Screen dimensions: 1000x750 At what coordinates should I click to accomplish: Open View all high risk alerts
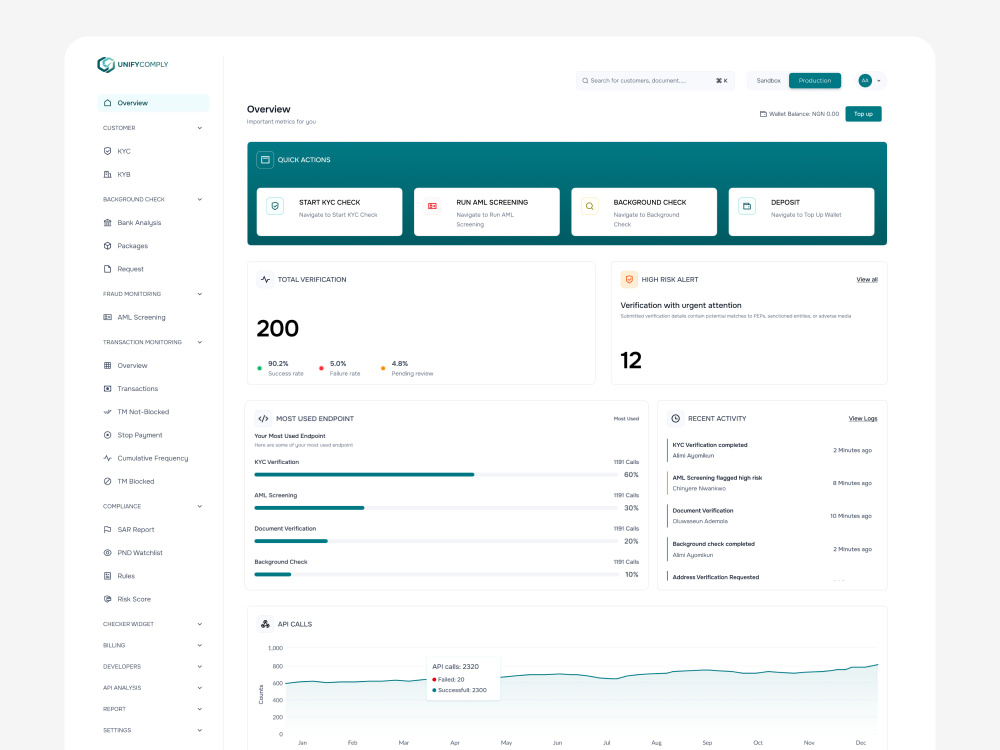tap(867, 279)
